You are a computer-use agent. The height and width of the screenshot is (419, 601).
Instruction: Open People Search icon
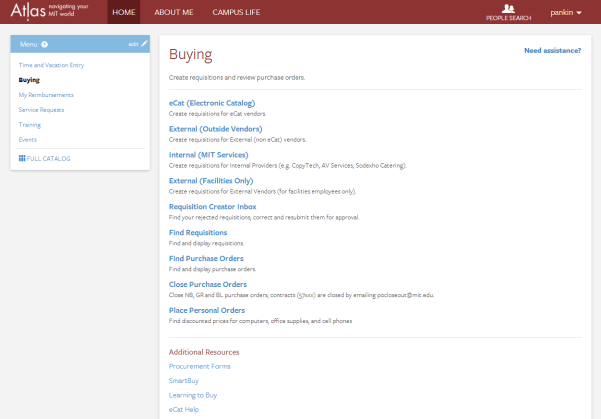[508, 10]
